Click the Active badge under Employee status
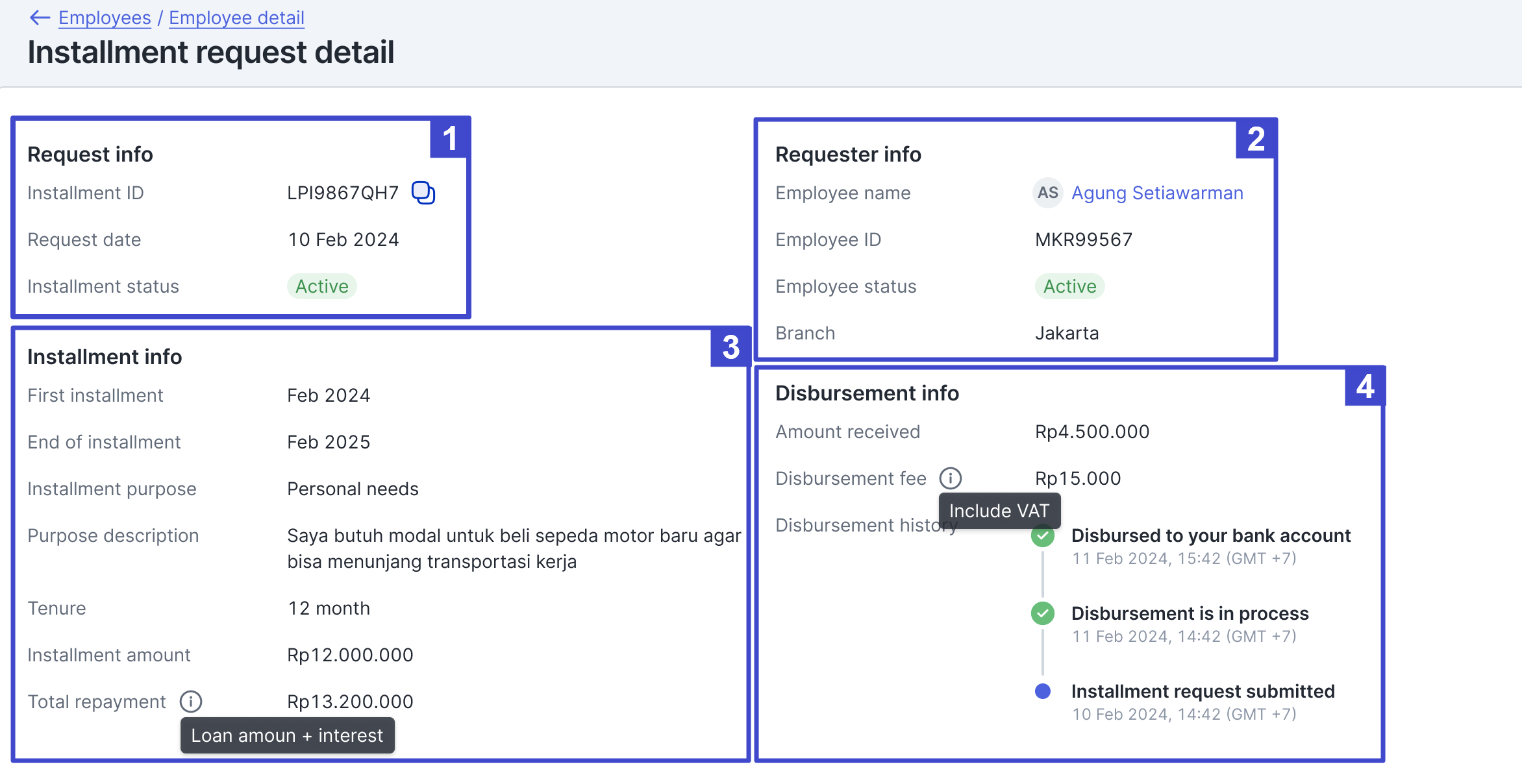 click(1069, 286)
